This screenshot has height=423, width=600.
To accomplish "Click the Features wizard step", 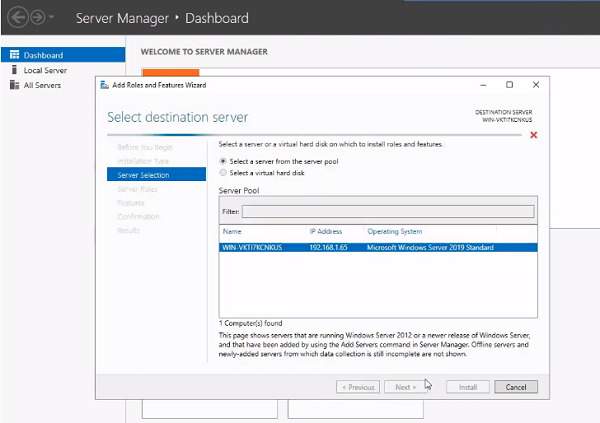I will point(131,203).
